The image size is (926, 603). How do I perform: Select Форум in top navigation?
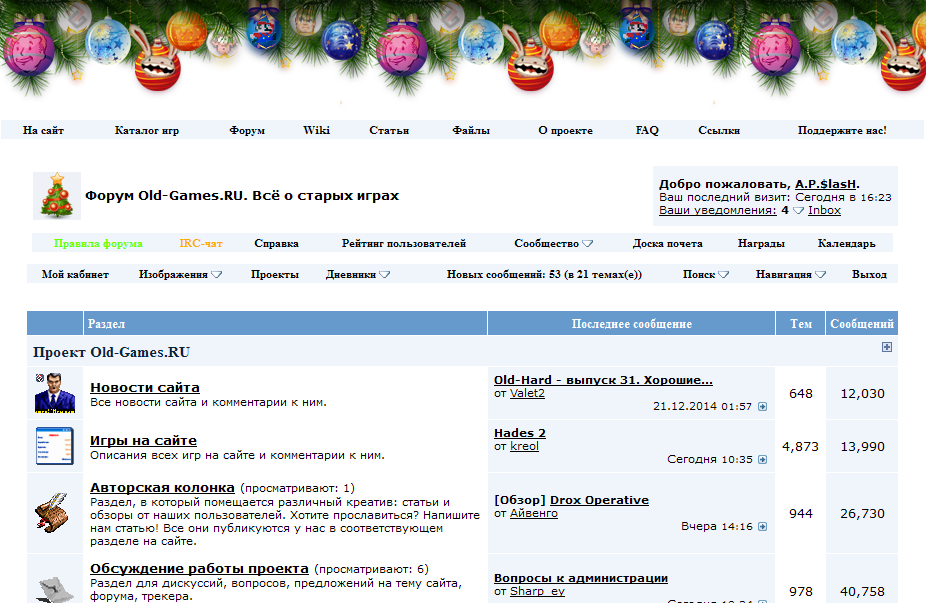247,131
